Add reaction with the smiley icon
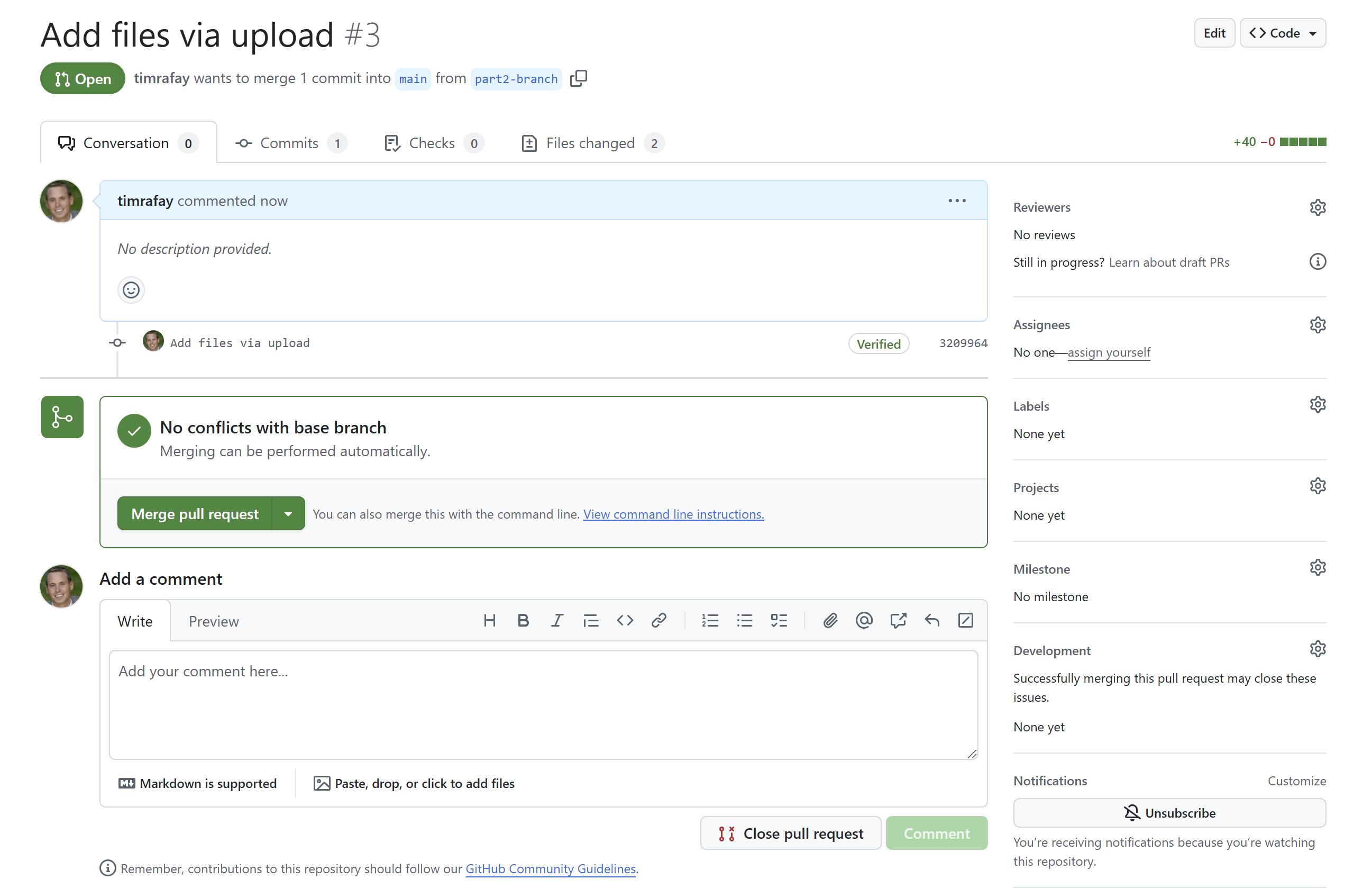The width and height of the screenshot is (1372, 888). tap(131, 290)
